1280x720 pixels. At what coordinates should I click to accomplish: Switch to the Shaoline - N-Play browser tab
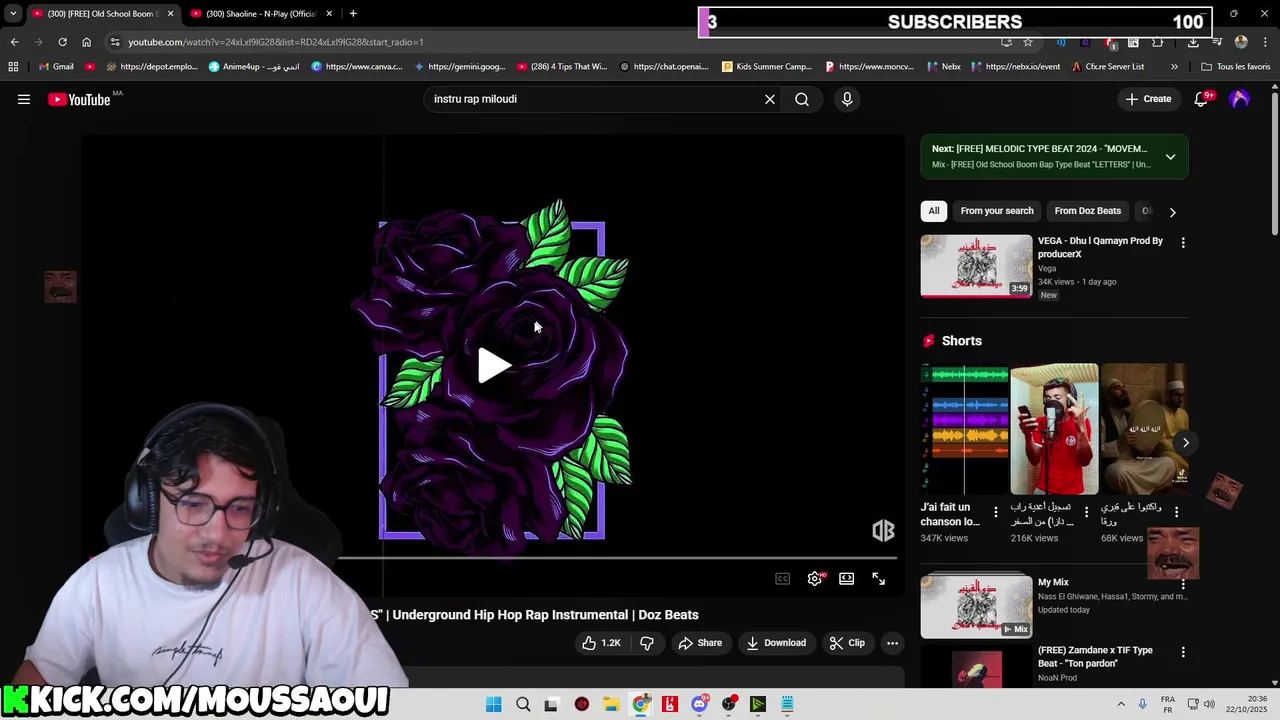[x=260, y=14]
